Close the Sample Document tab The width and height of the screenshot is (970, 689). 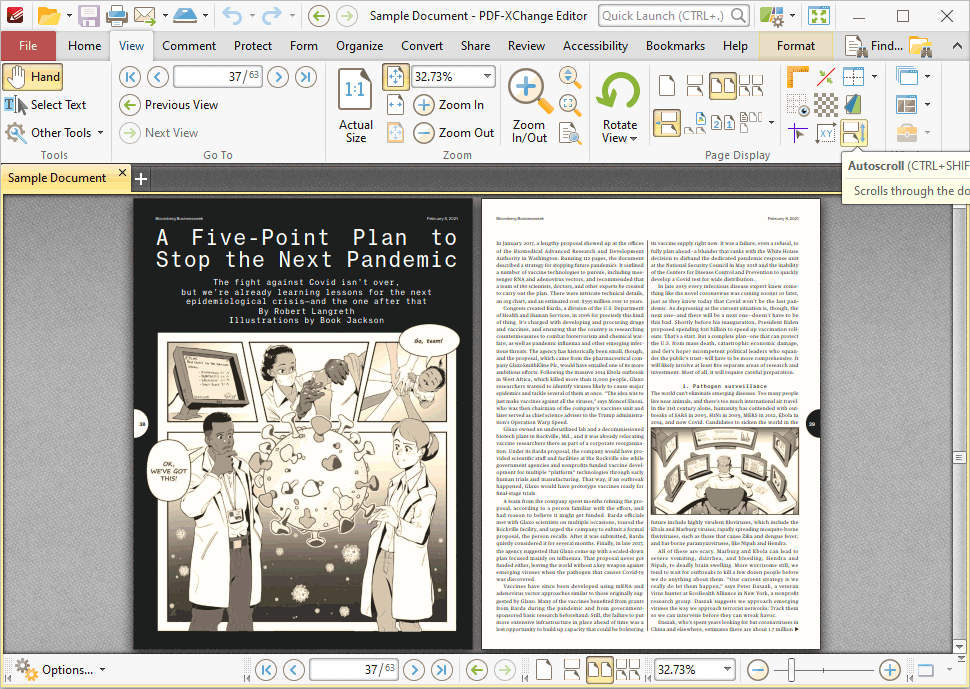pyautogui.click(x=122, y=173)
